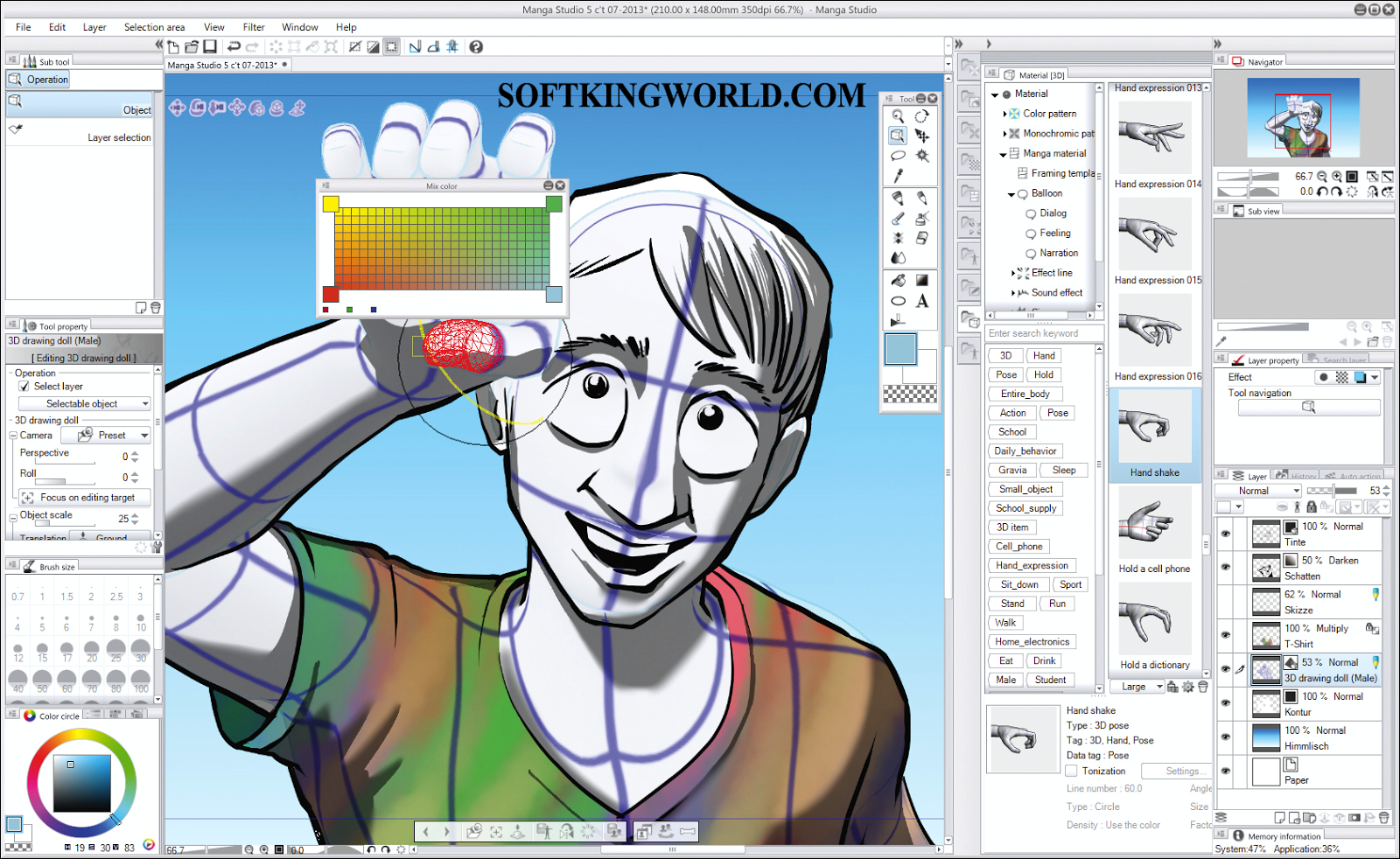The width and height of the screenshot is (1400, 859).
Task: Open help with the question mark icon
Action: tap(476, 46)
